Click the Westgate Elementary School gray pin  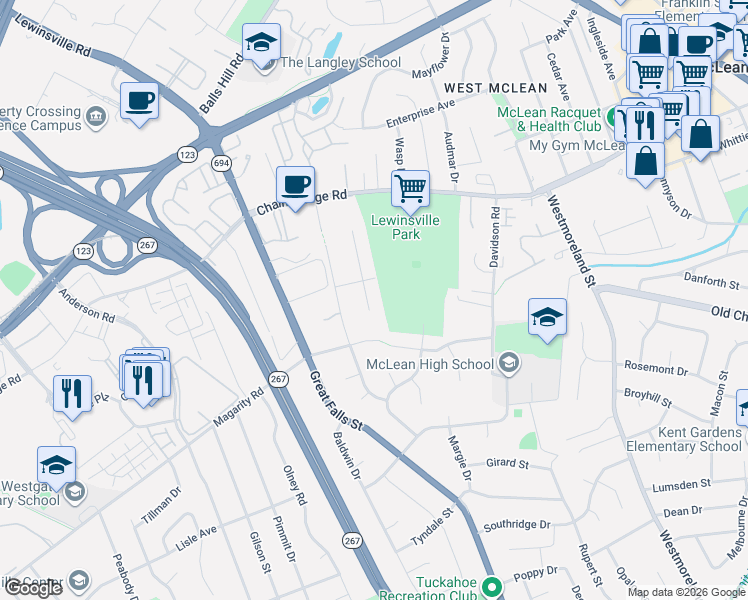(75, 494)
